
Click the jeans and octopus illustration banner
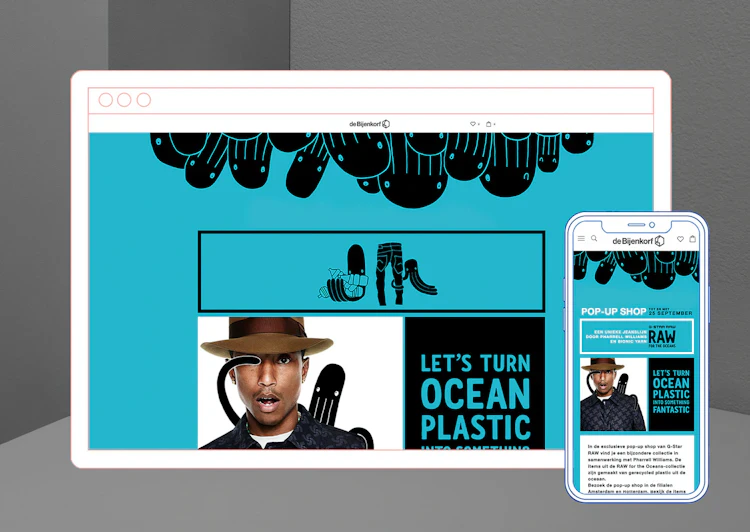pos(371,272)
